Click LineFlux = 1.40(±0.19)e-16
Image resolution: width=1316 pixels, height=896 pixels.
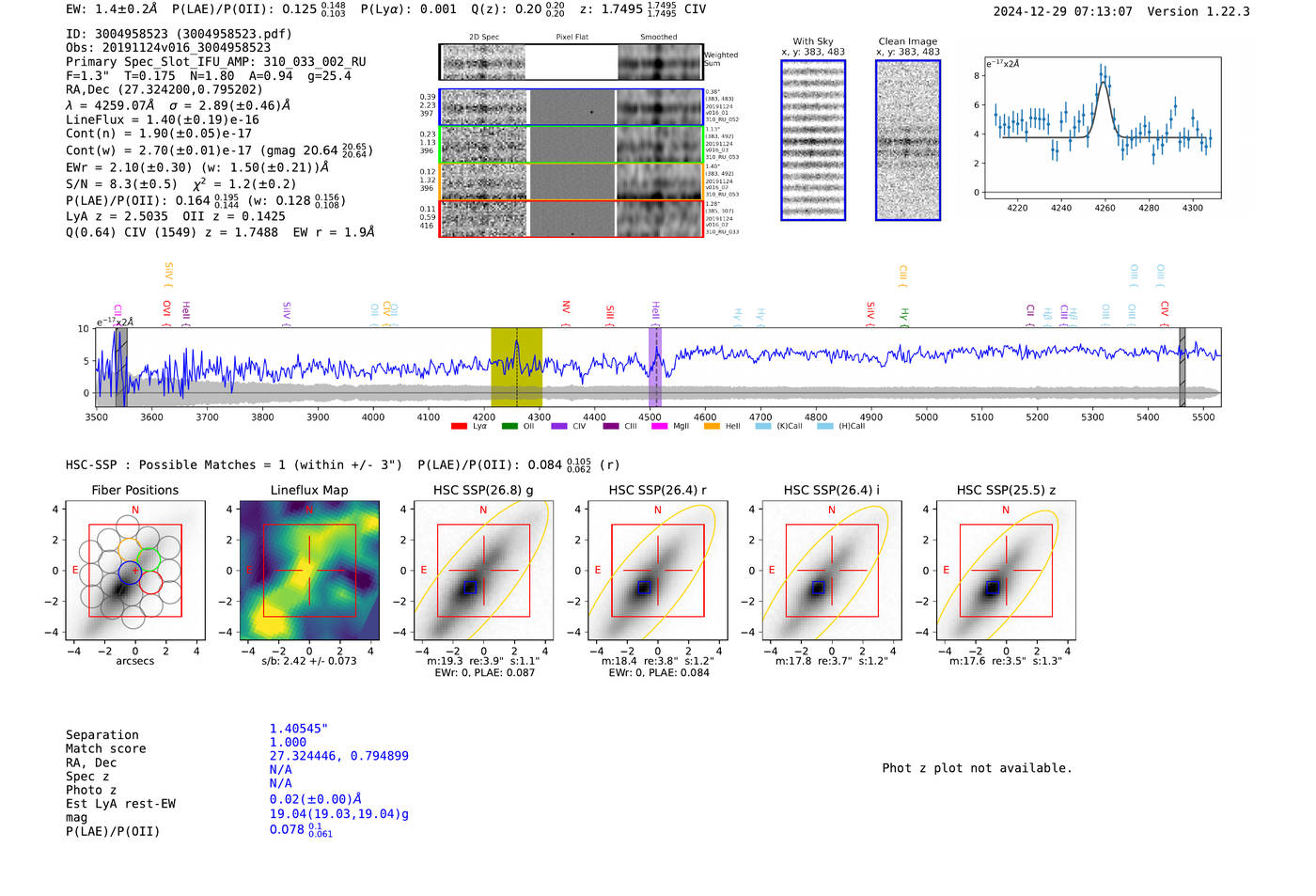pyautogui.click(x=163, y=119)
